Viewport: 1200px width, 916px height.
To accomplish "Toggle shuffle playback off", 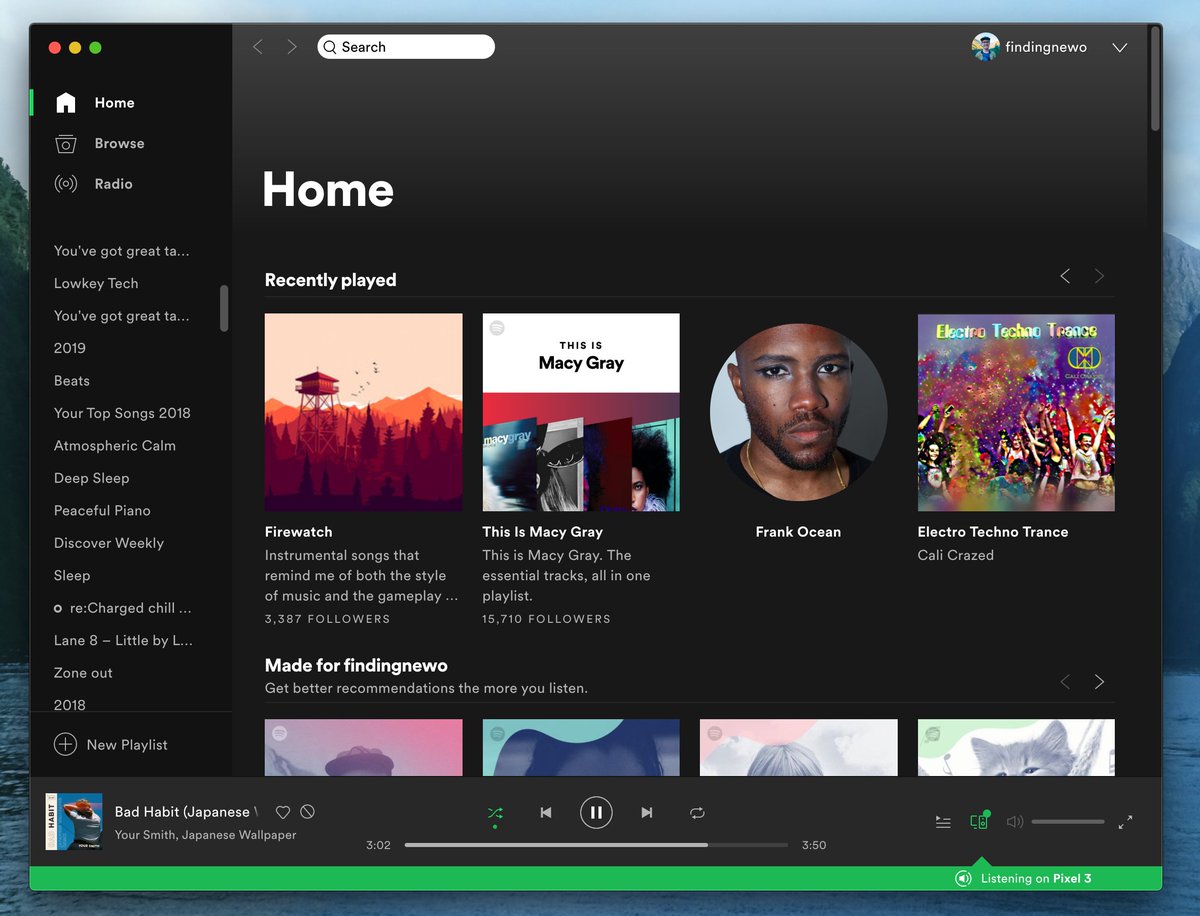I will [495, 814].
